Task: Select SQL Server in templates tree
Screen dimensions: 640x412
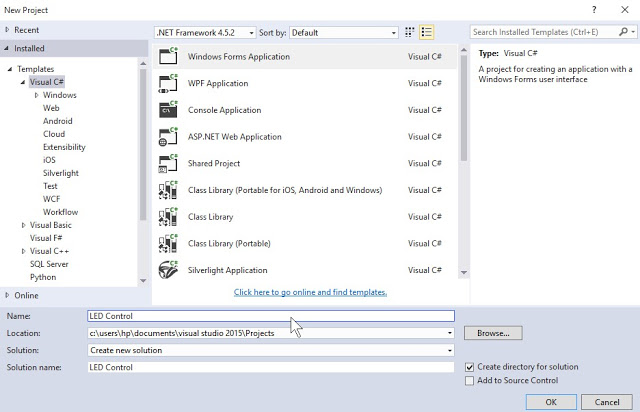Action: (49, 264)
